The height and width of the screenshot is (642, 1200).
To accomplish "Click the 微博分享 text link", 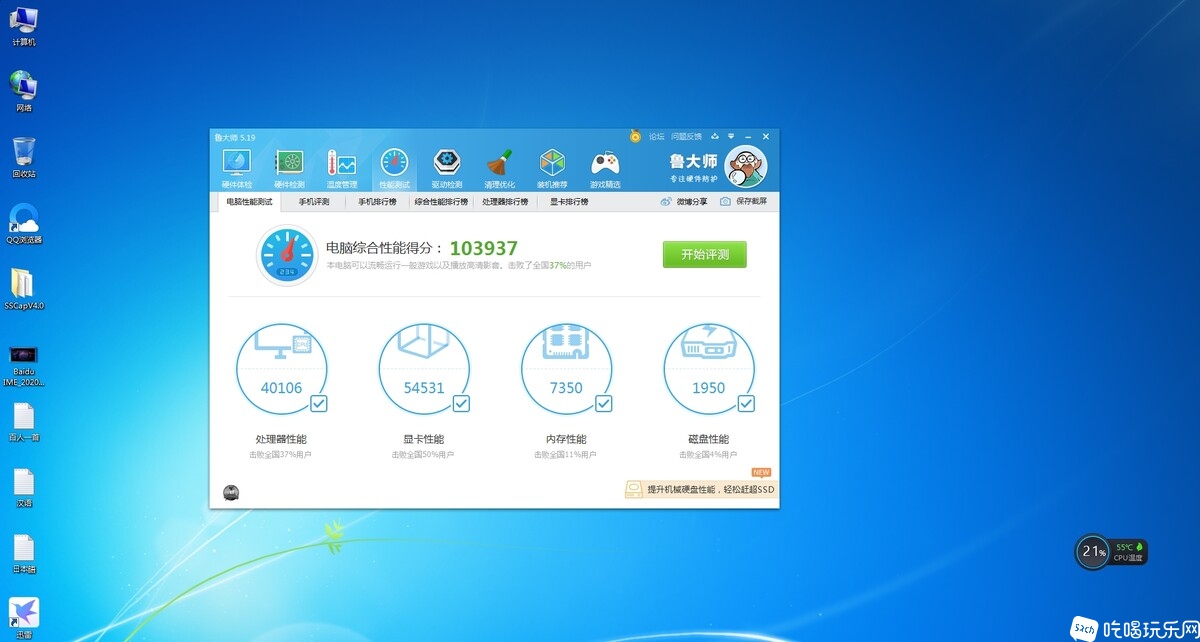I will point(692,202).
